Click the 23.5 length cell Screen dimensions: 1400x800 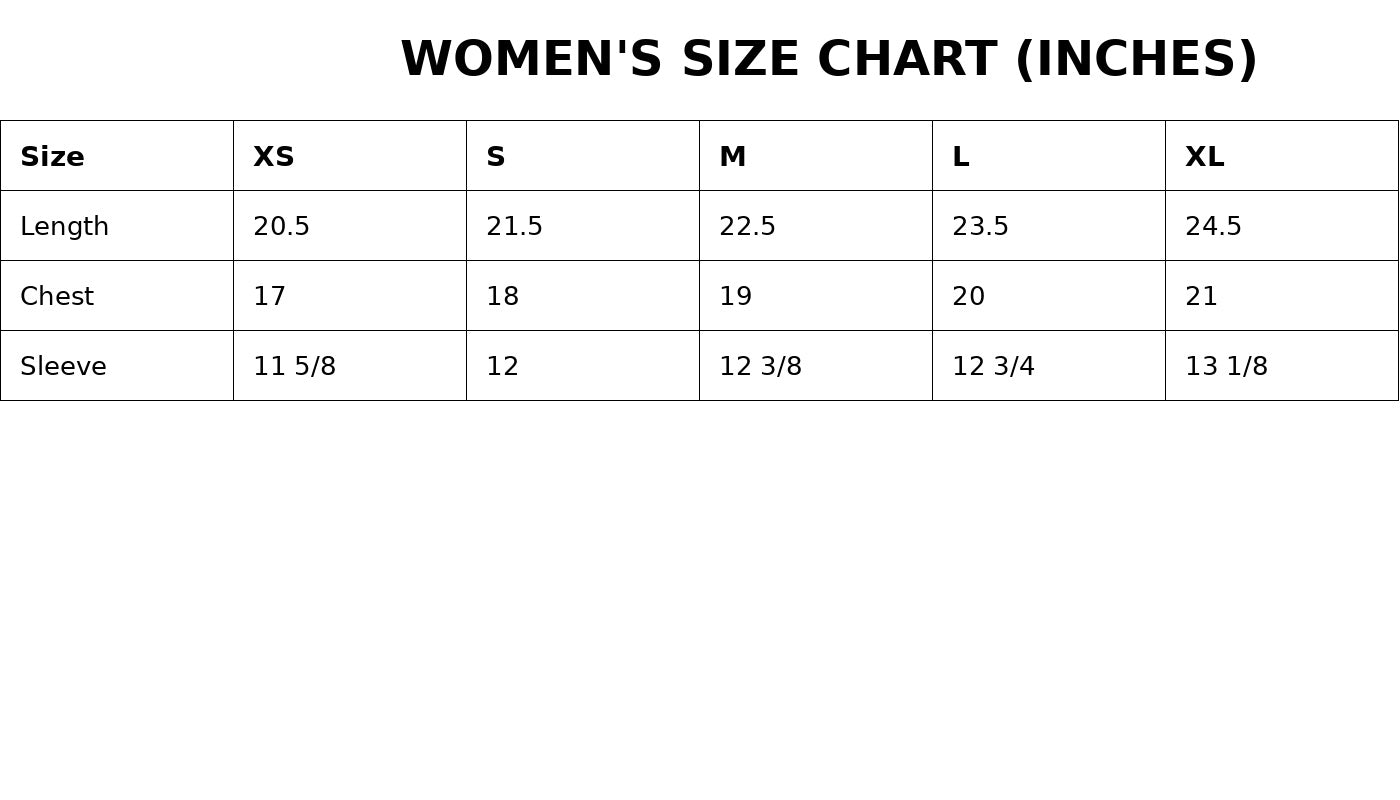tap(981, 227)
